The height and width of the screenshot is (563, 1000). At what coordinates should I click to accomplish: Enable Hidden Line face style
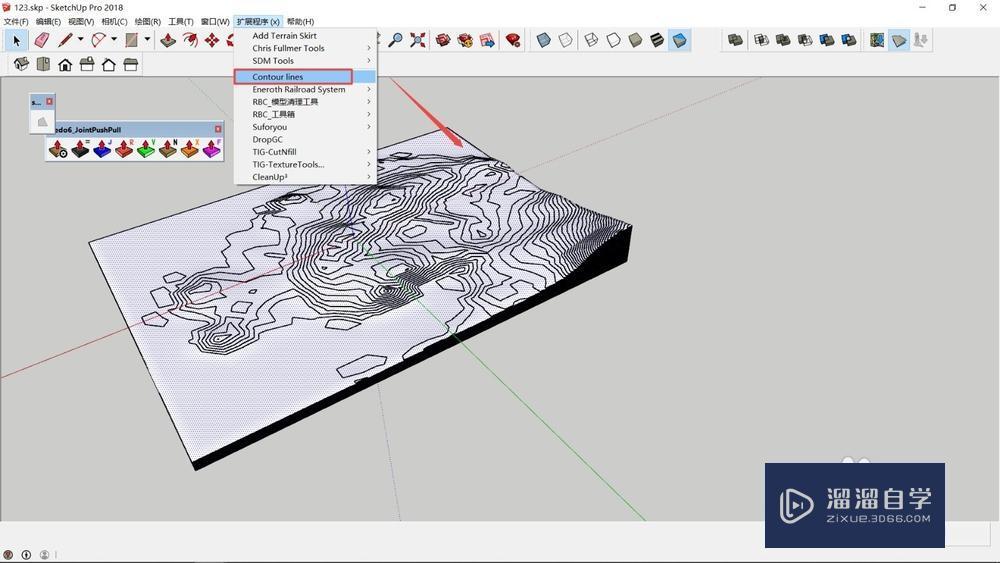[x=613, y=40]
